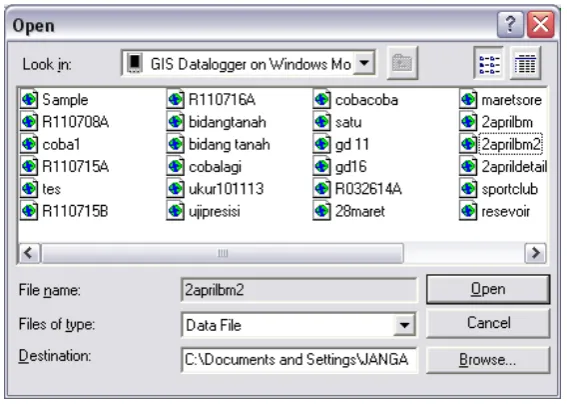The height and width of the screenshot is (404, 567).
Task: Select the file name 'satu'
Action: (348, 122)
